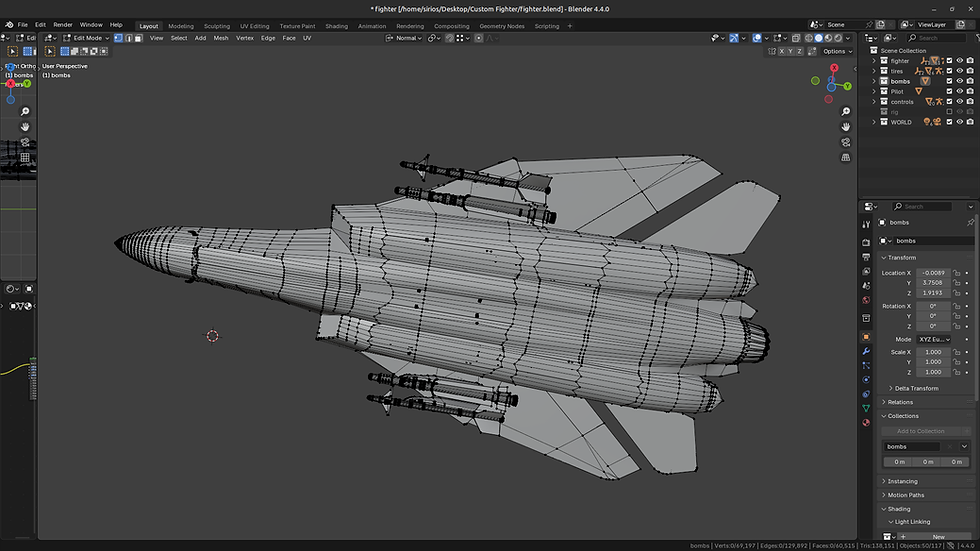Open the Edit Mode dropdown
This screenshot has width=980, height=551.
click(x=86, y=38)
